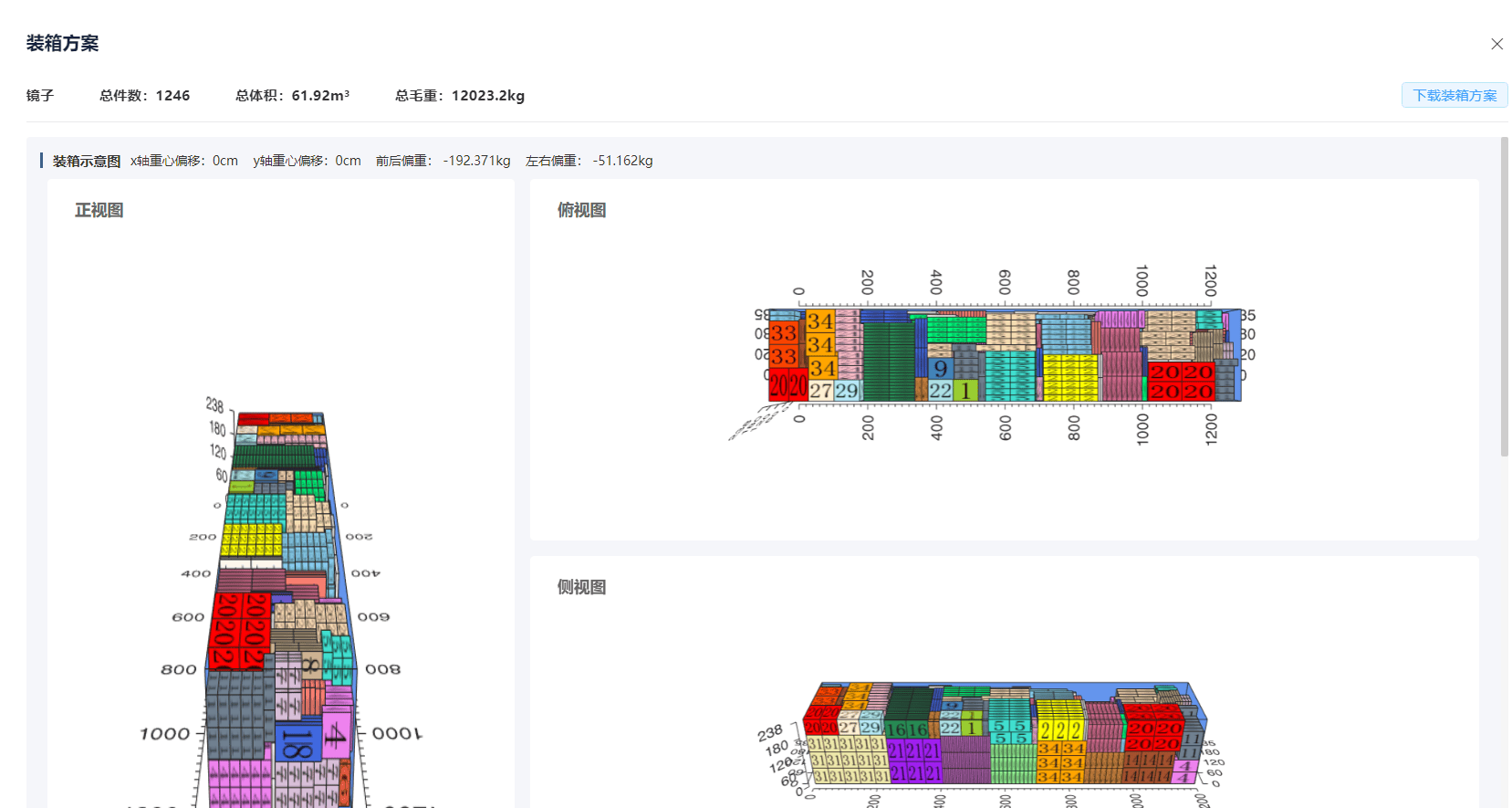Click the 侧视图 panel heading

(x=581, y=587)
